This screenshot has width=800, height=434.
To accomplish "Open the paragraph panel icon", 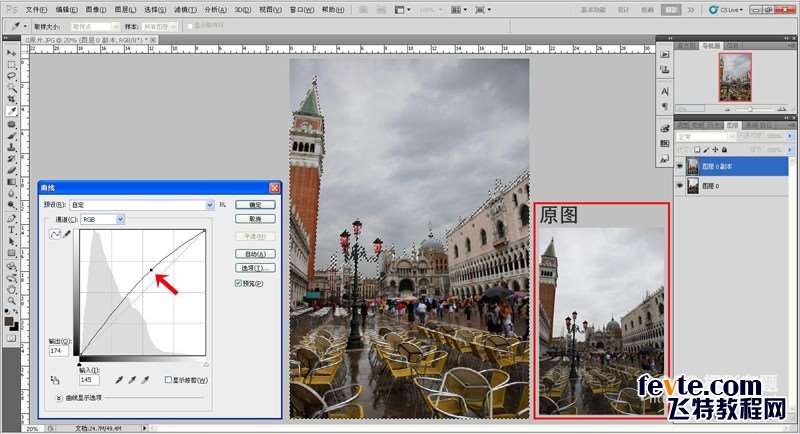I will 665,107.
